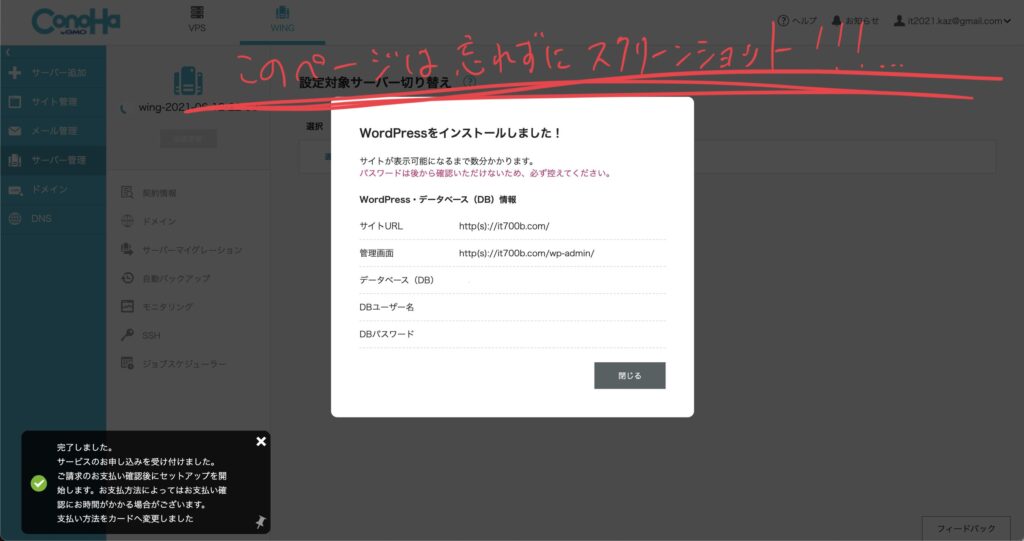Screen dimensions: 1024x541
Task: Click the メール管理 envelope icon
Action: point(15,131)
